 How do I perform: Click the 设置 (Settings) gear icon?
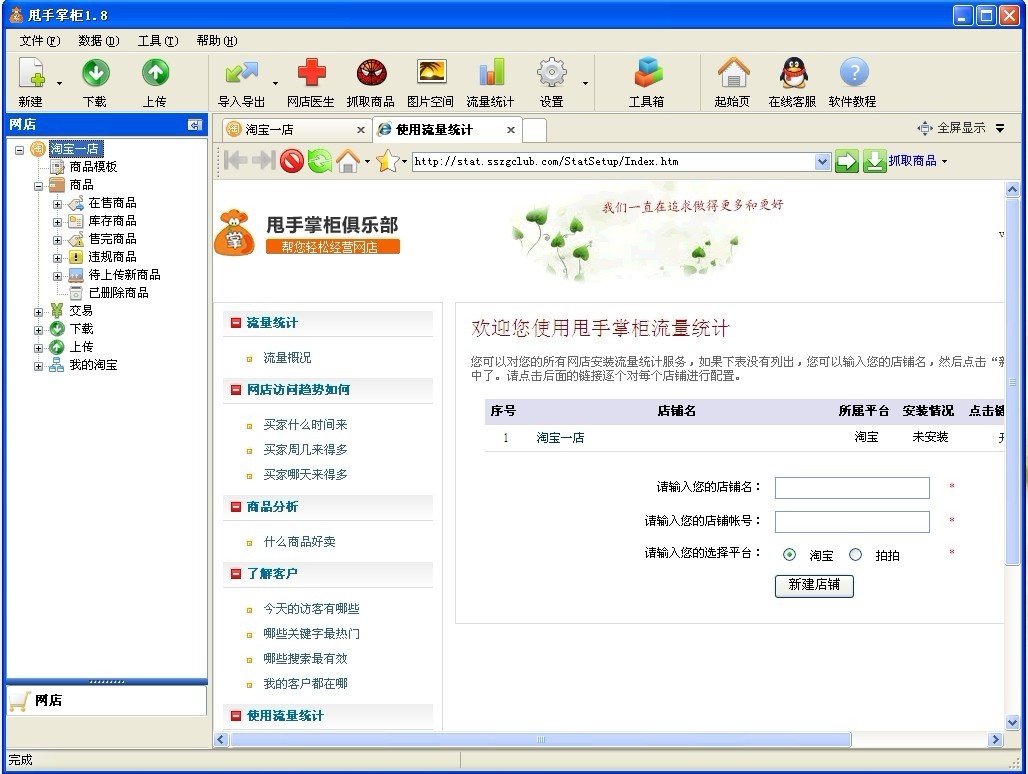pos(552,72)
